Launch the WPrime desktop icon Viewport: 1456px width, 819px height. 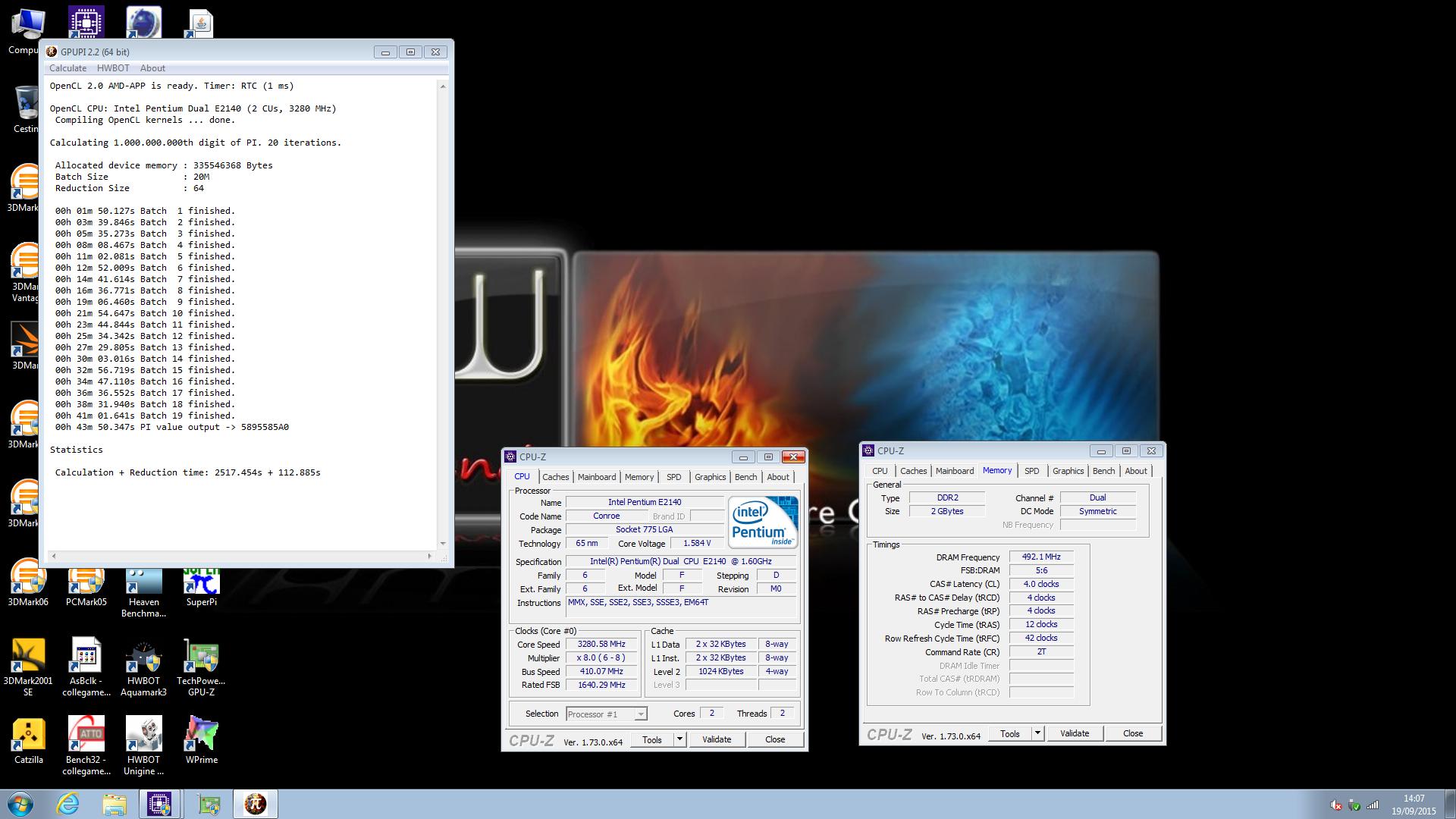click(201, 740)
